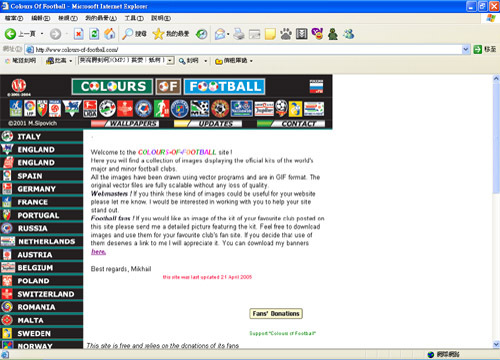Click the Mail envelope toolbar icon

[220, 34]
